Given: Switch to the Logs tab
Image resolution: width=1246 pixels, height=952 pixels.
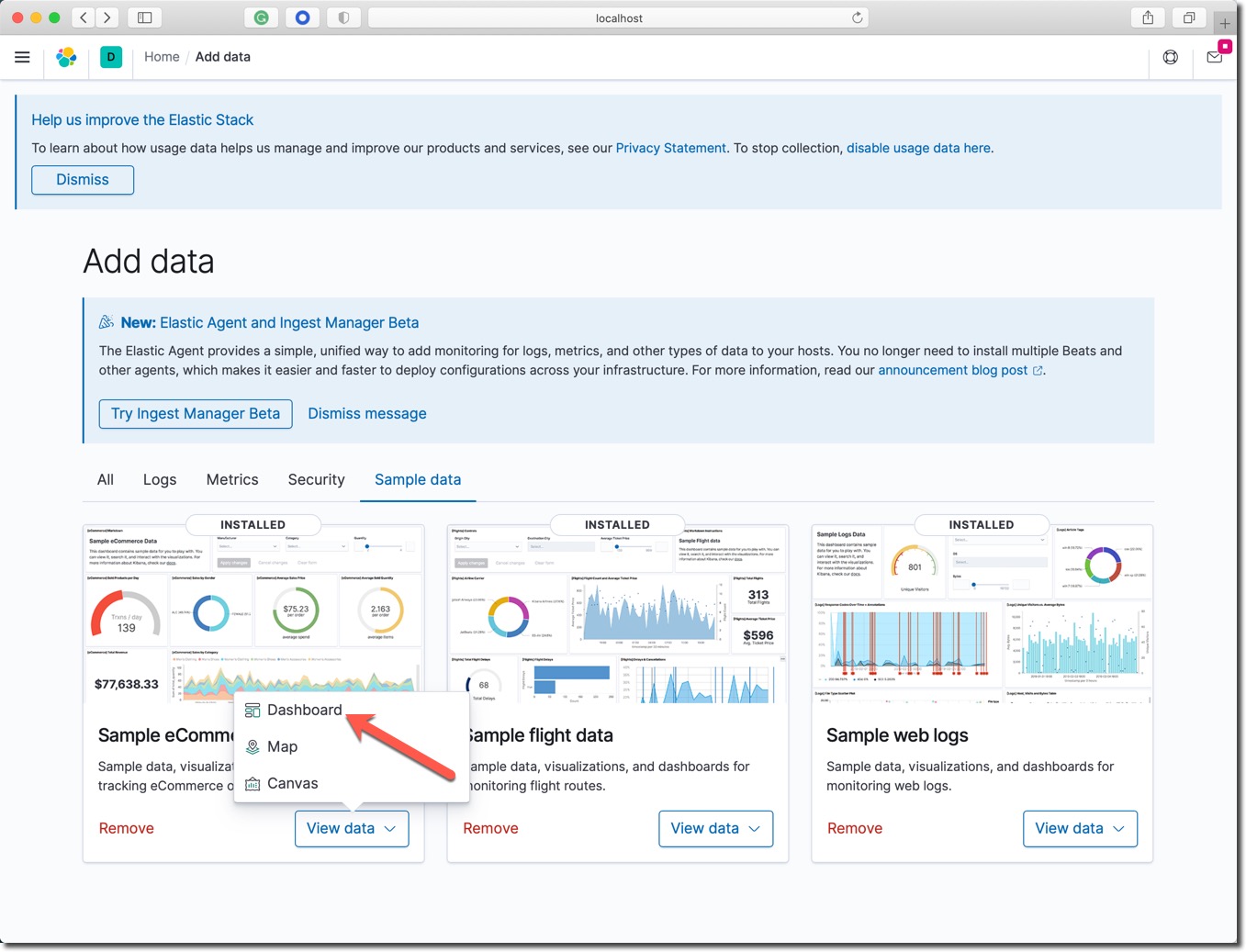Looking at the screenshot, I should click(160, 479).
